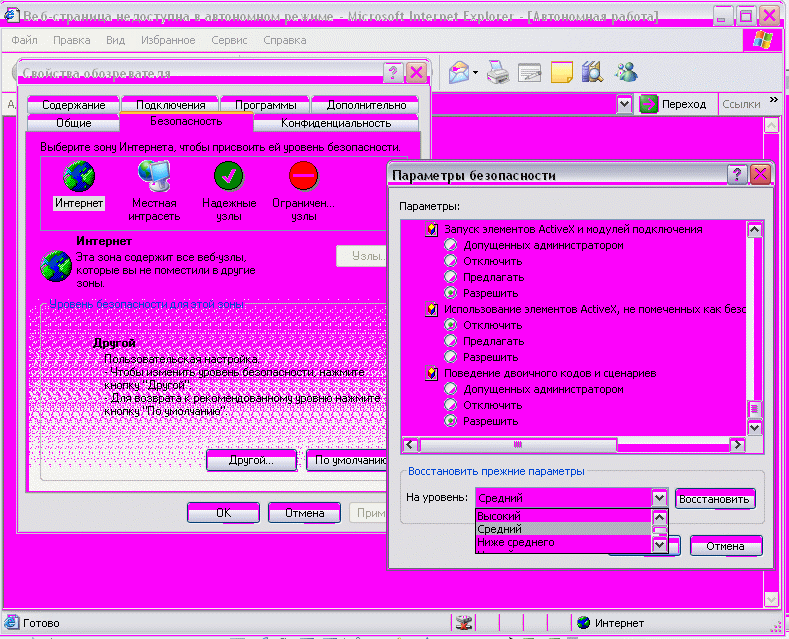Click the parameters list scroll-down arrow
This screenshot has width=789, height=639.
pos(754,428)
